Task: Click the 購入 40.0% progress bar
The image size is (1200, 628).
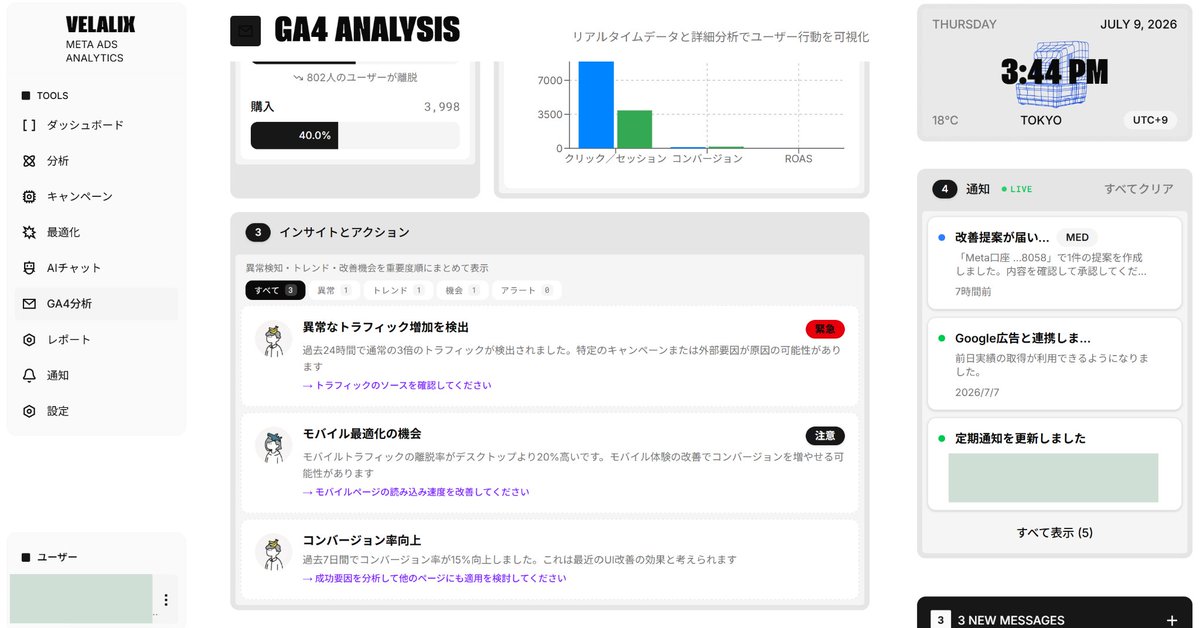Action: pyautogui.click(x=355, y=135)
